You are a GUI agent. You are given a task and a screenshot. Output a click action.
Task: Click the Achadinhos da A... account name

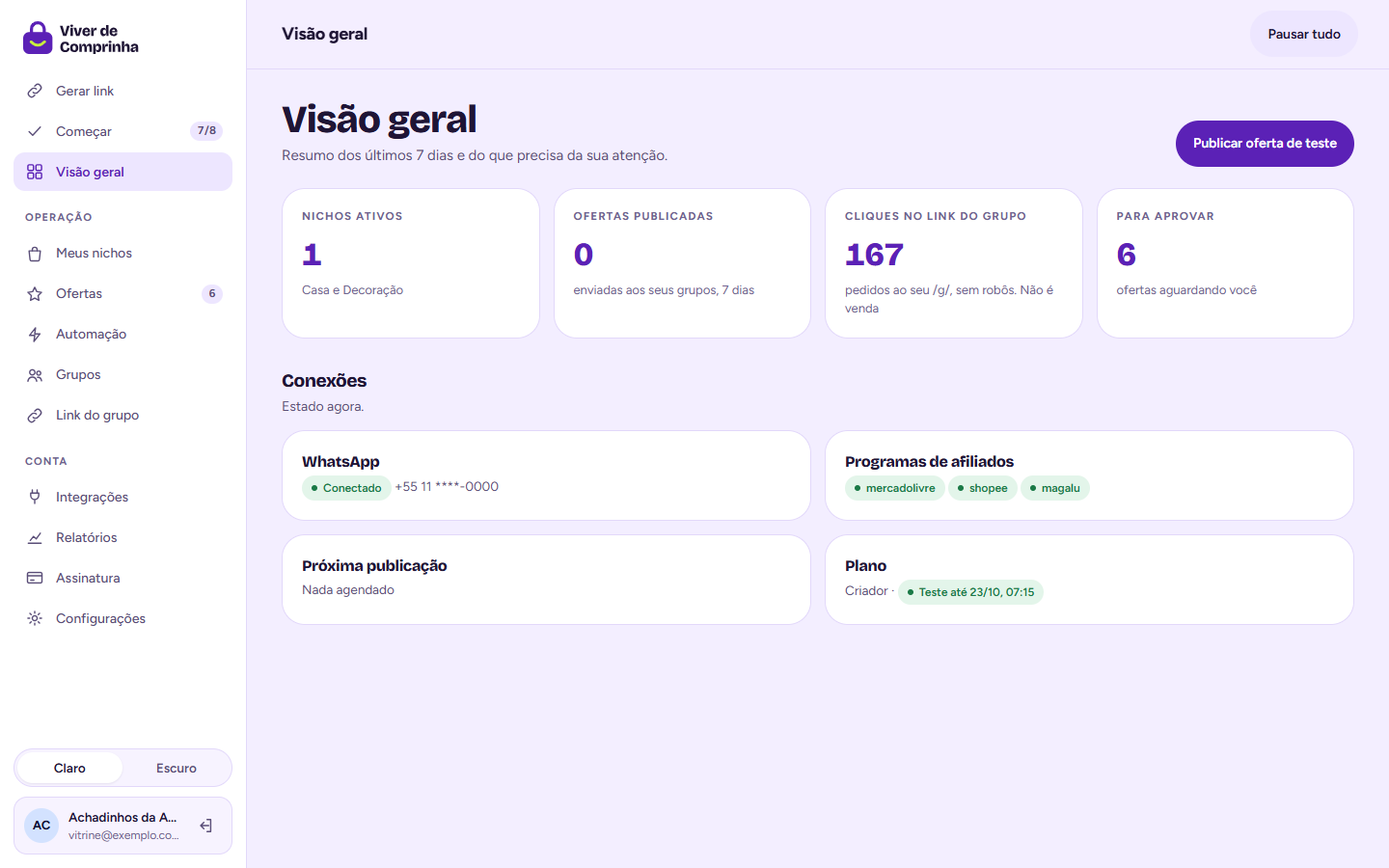(x=123, y=817)
